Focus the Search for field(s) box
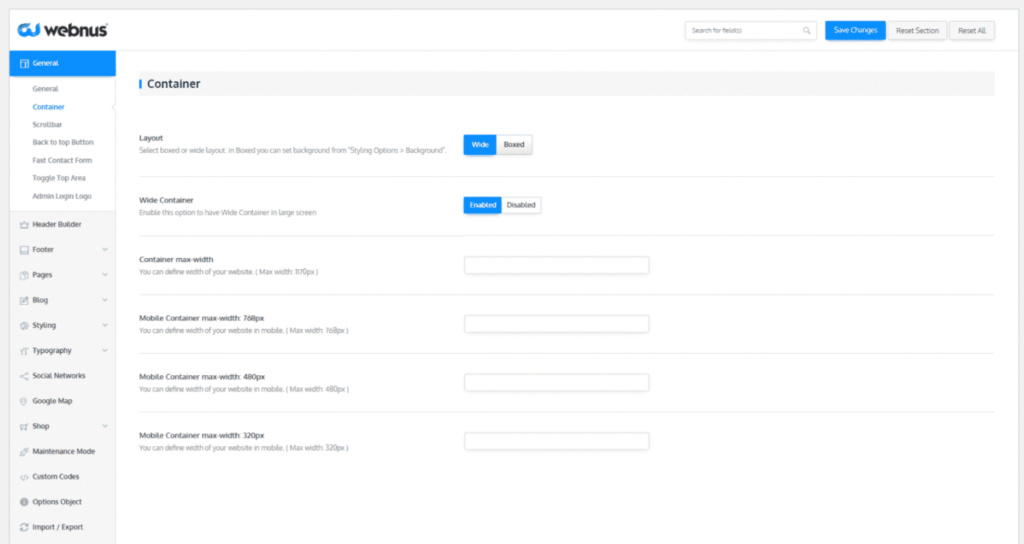The image size is (1024, 544). click(750, 31)
